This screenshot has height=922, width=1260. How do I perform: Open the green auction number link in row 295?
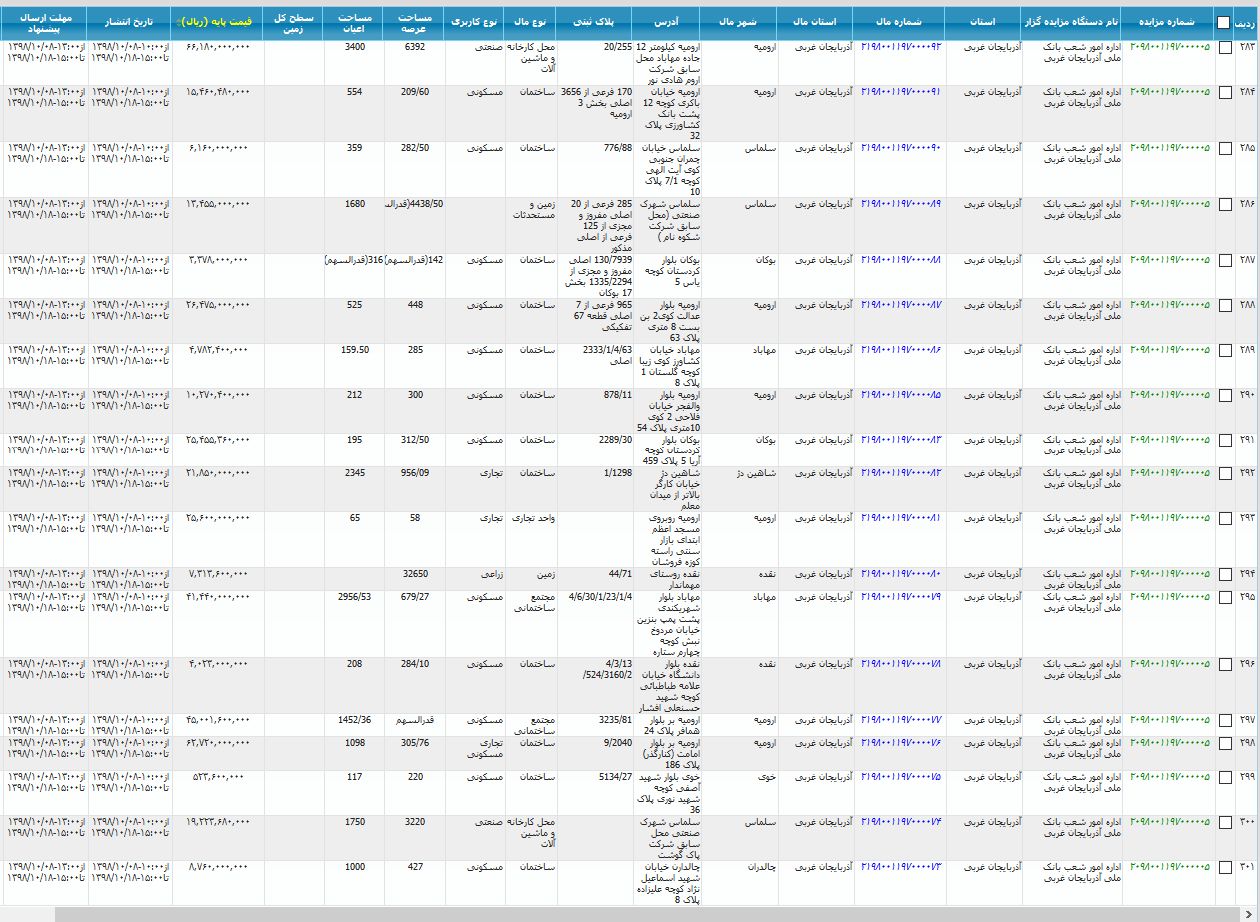[x=1168, y=596]
